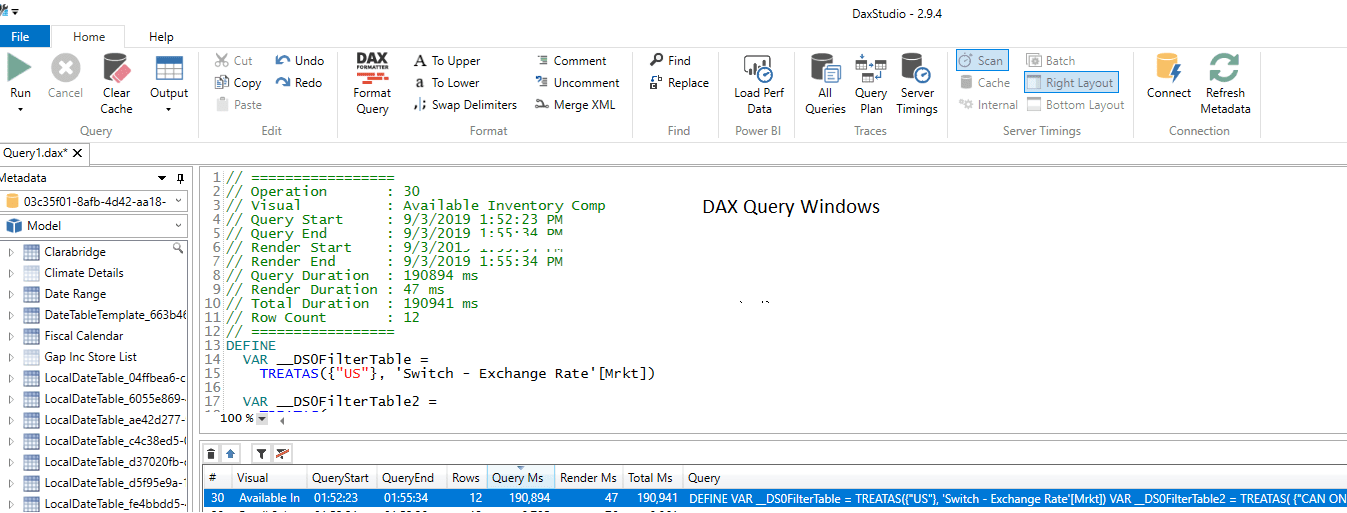This screenshot has height=513, width=1347.
Task: Start the All Queries trace
Action: (x=825, y=84)
